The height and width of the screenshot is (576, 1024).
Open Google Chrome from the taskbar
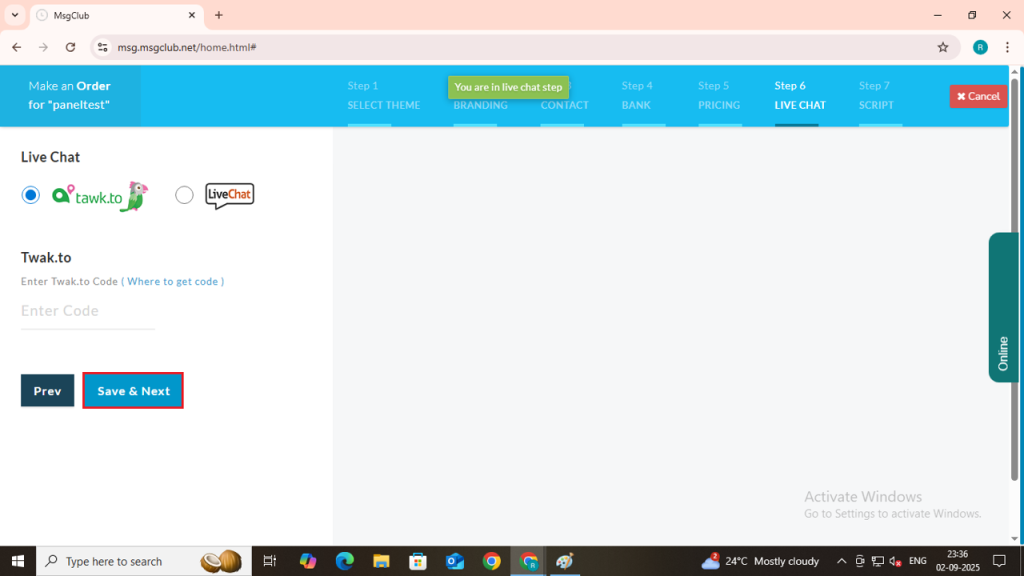pos(492,561)
